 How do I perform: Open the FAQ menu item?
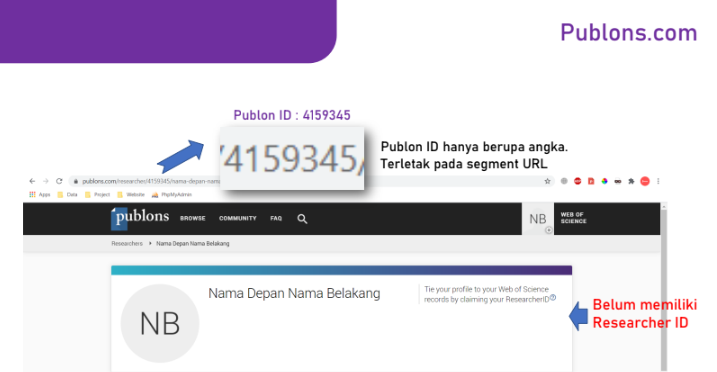pyautogui.click(x=276, y=218)
